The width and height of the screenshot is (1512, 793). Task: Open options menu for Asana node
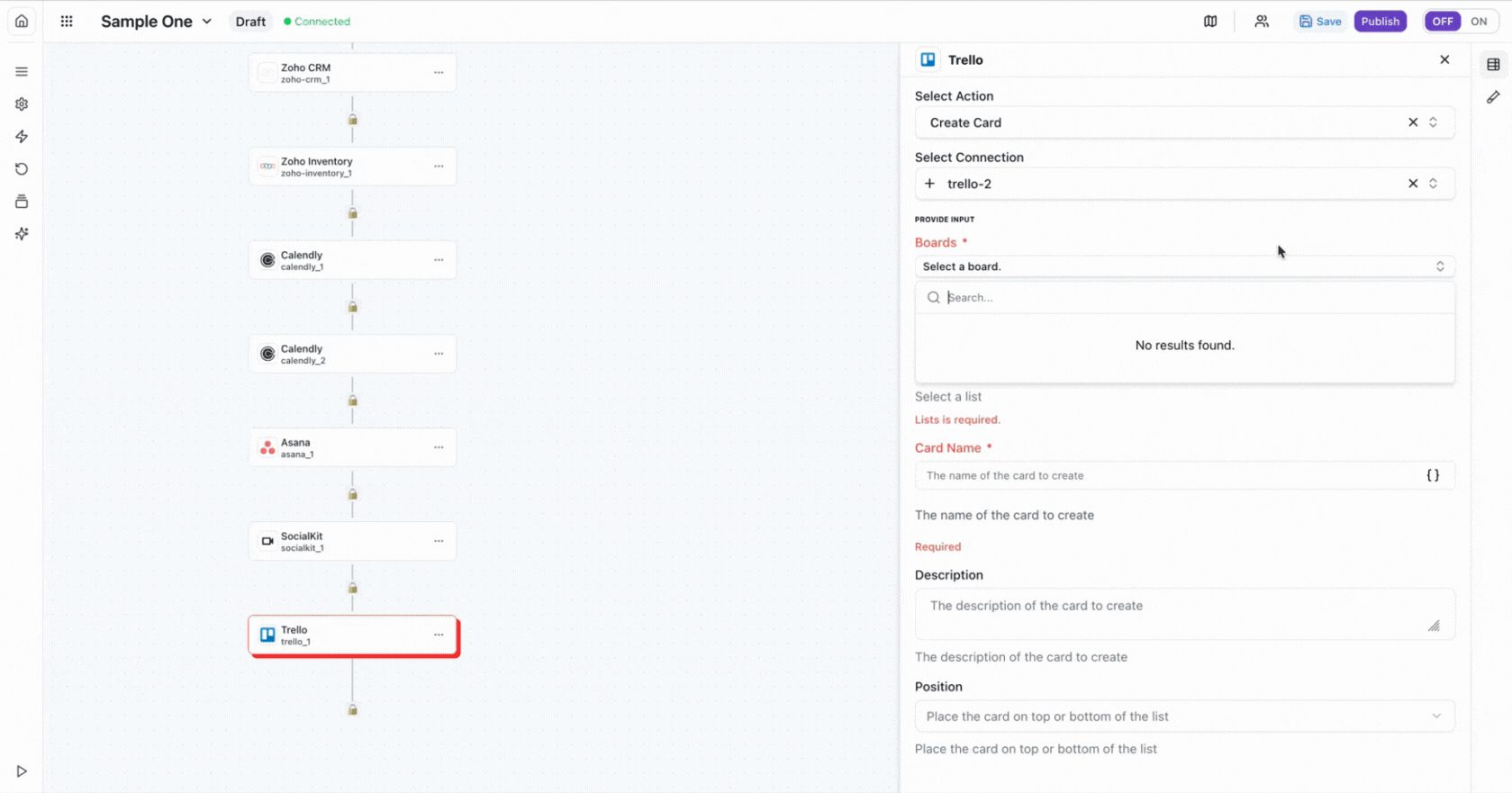[439, 447]
